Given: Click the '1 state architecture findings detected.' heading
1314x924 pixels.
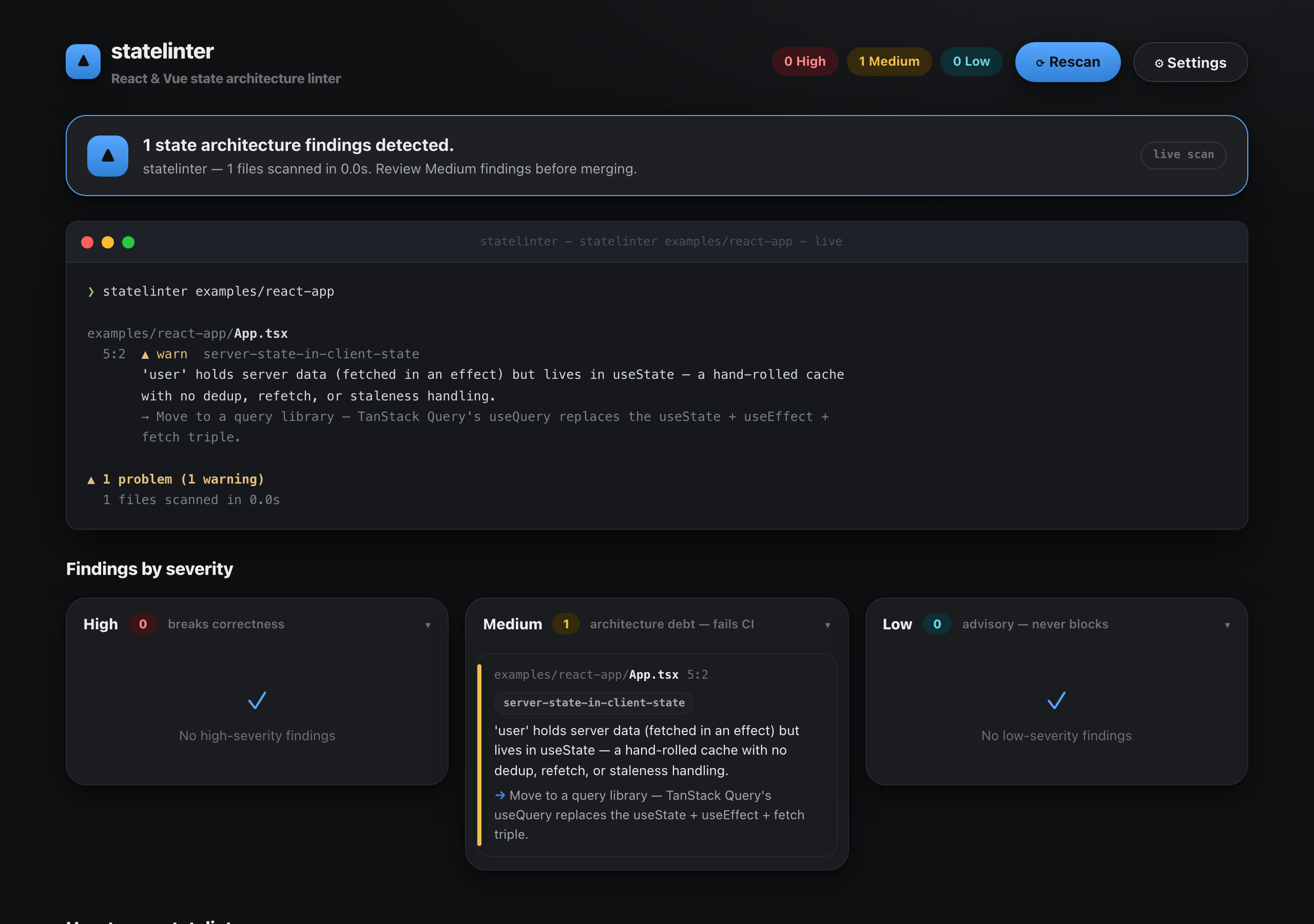Looking at the screenshot, I should pyautogui.click(x=298, y=145).
